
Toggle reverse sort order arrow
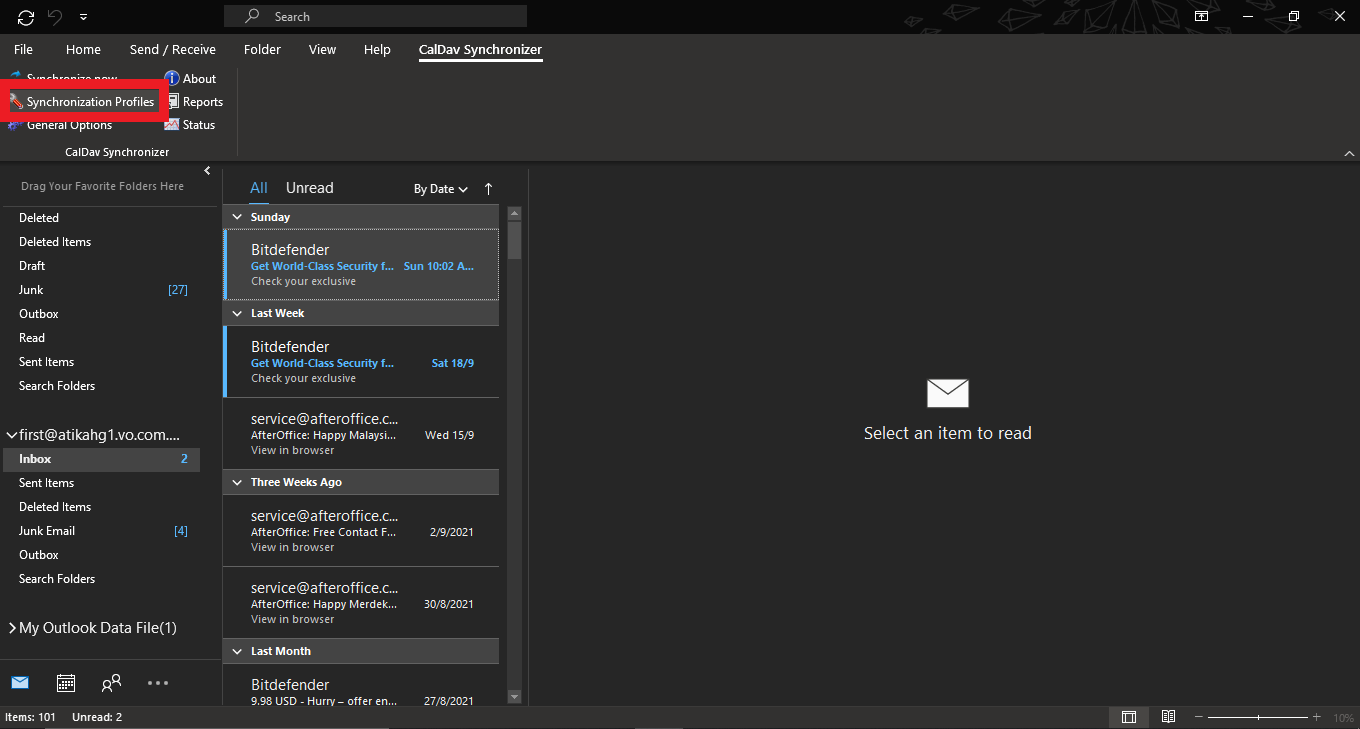click(x=488, y=189)
